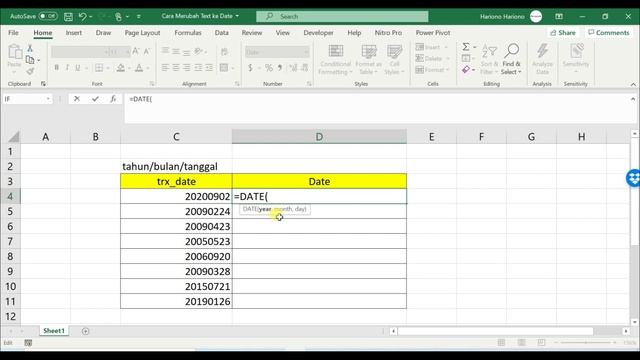Open the Accounting dollar format icon
This screenshot has width=640, height=360.
[250, 68]
